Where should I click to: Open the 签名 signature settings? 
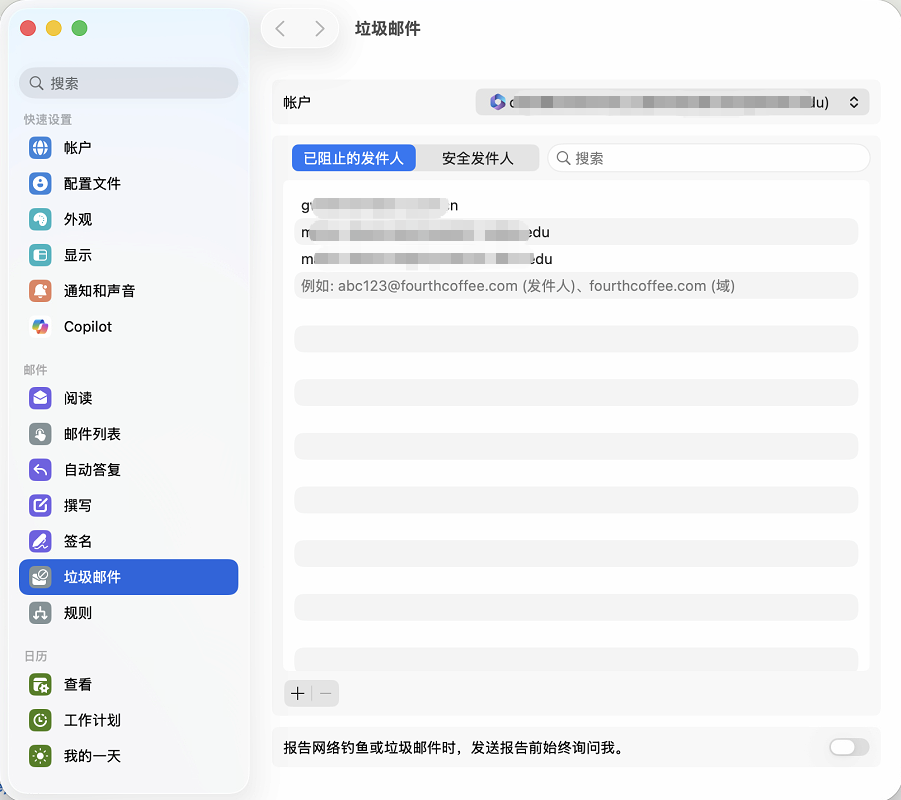pos(78,542)
